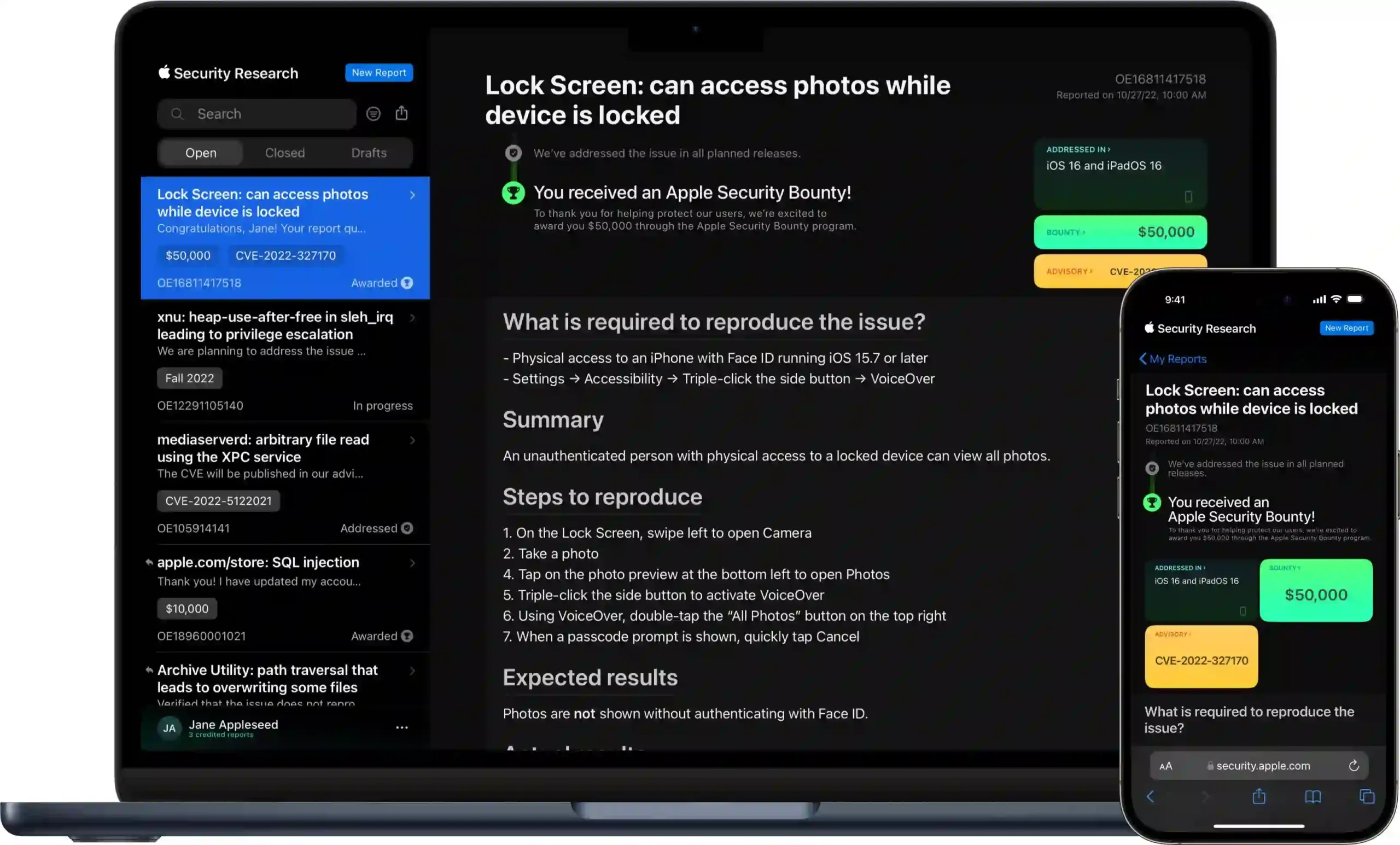This screenshot has width=1400, height=845.
Task: Expand chevron on Lock Screen report row
Action: pos(412,195)
